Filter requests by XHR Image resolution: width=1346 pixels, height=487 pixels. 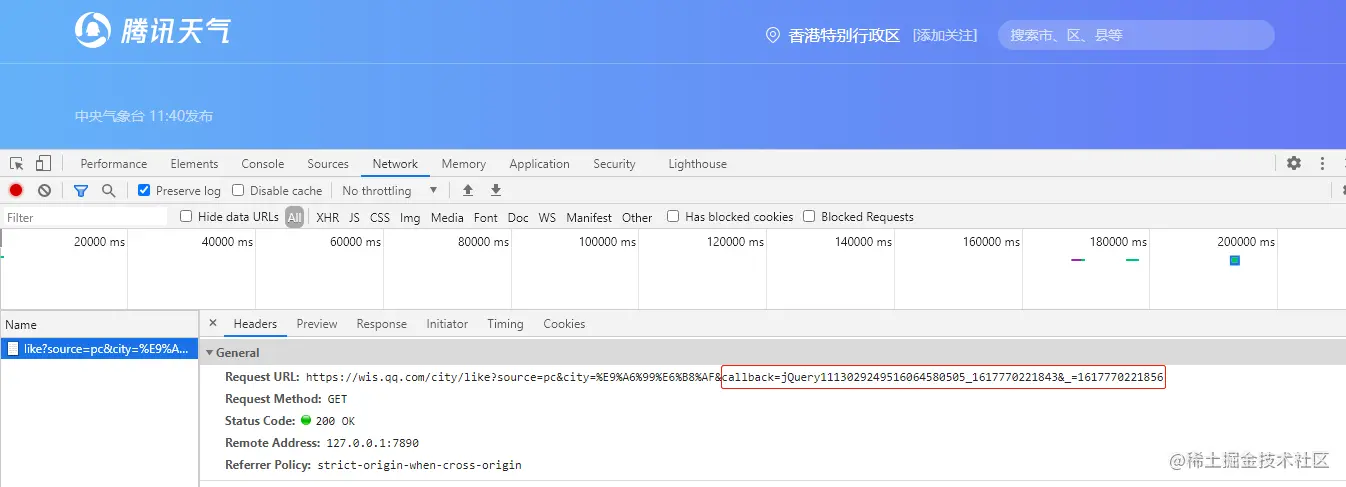(x=328, y=217)
